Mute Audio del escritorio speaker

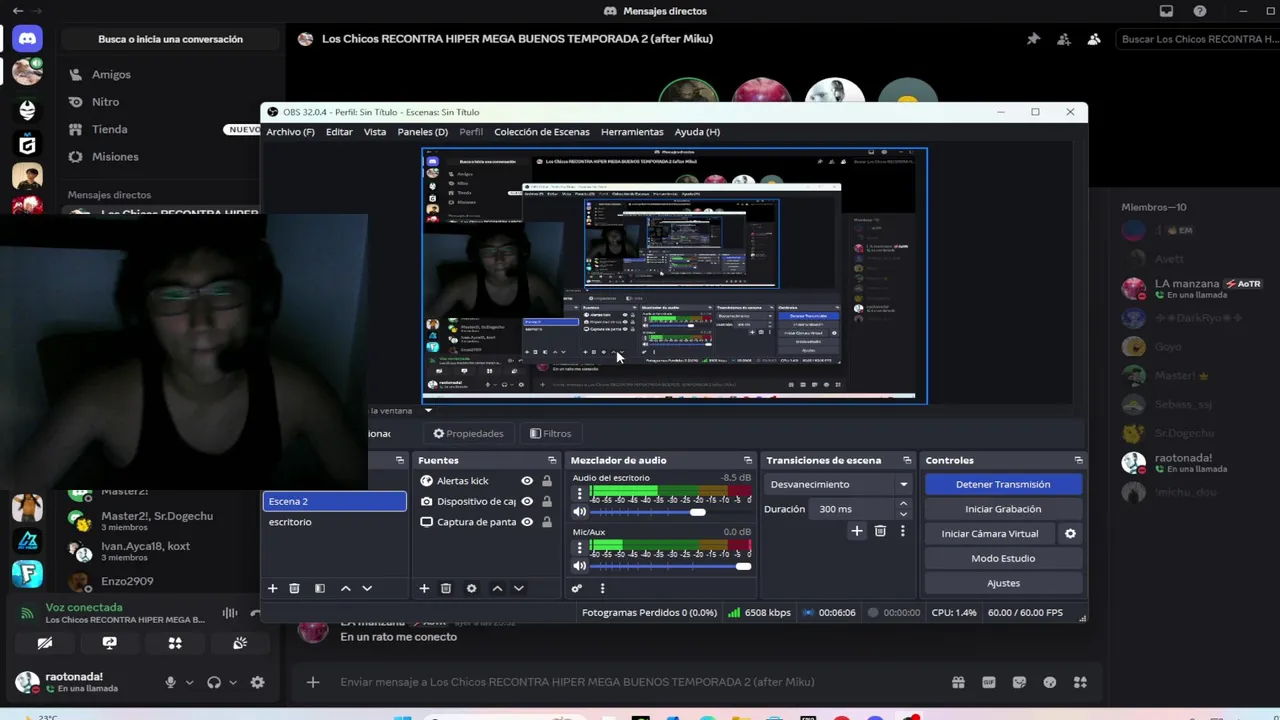(579, 512)
